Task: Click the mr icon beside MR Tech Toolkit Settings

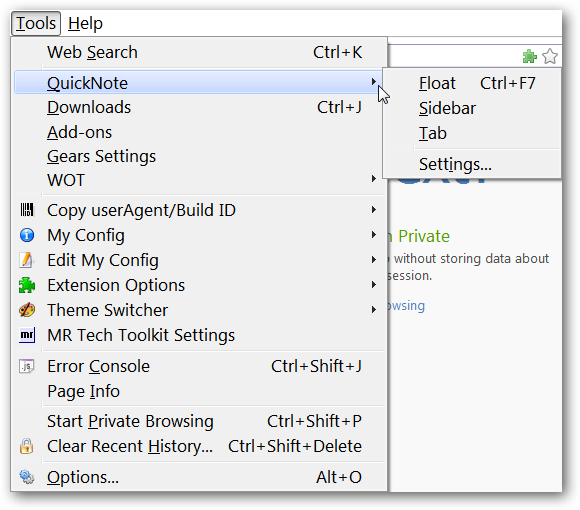Action: (27, 335)
